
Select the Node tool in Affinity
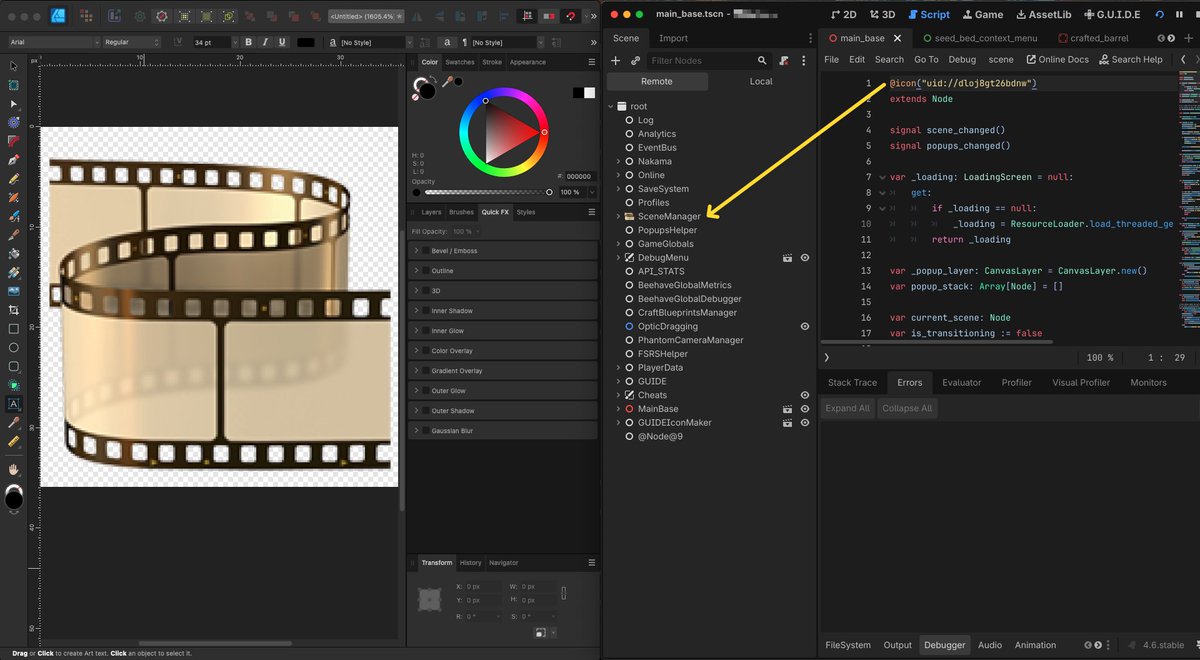pyautogui.click(x=13, y=103)
